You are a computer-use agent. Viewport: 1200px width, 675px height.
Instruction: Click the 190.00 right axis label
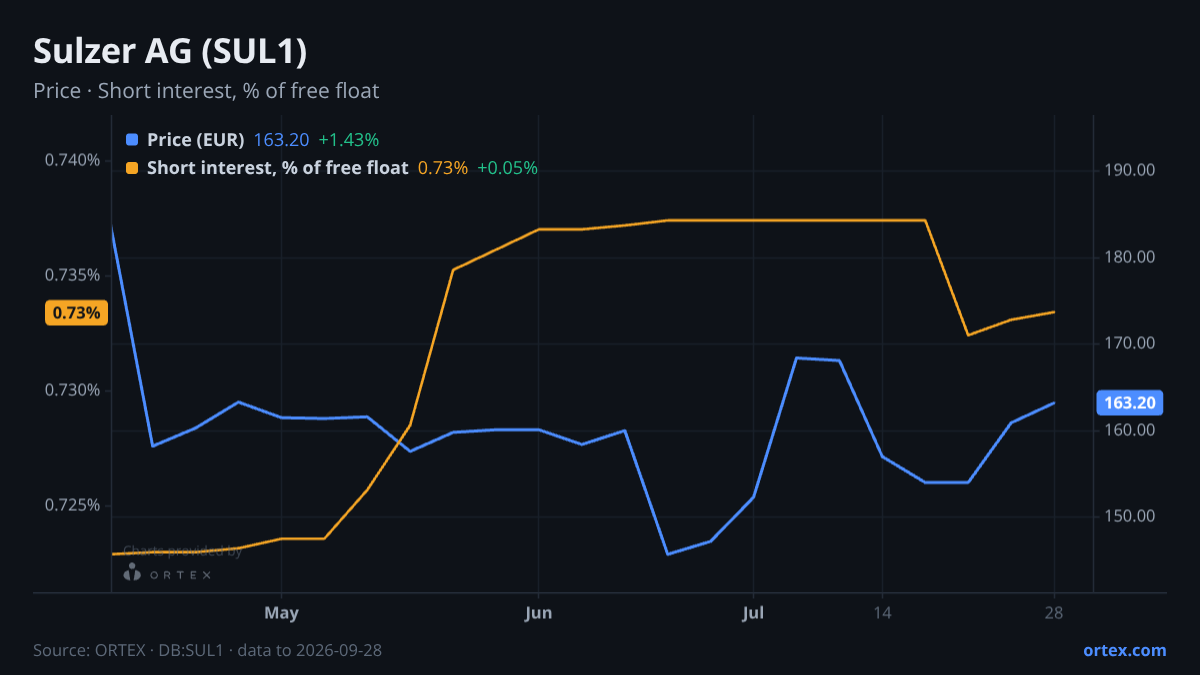coord(1130,170)
